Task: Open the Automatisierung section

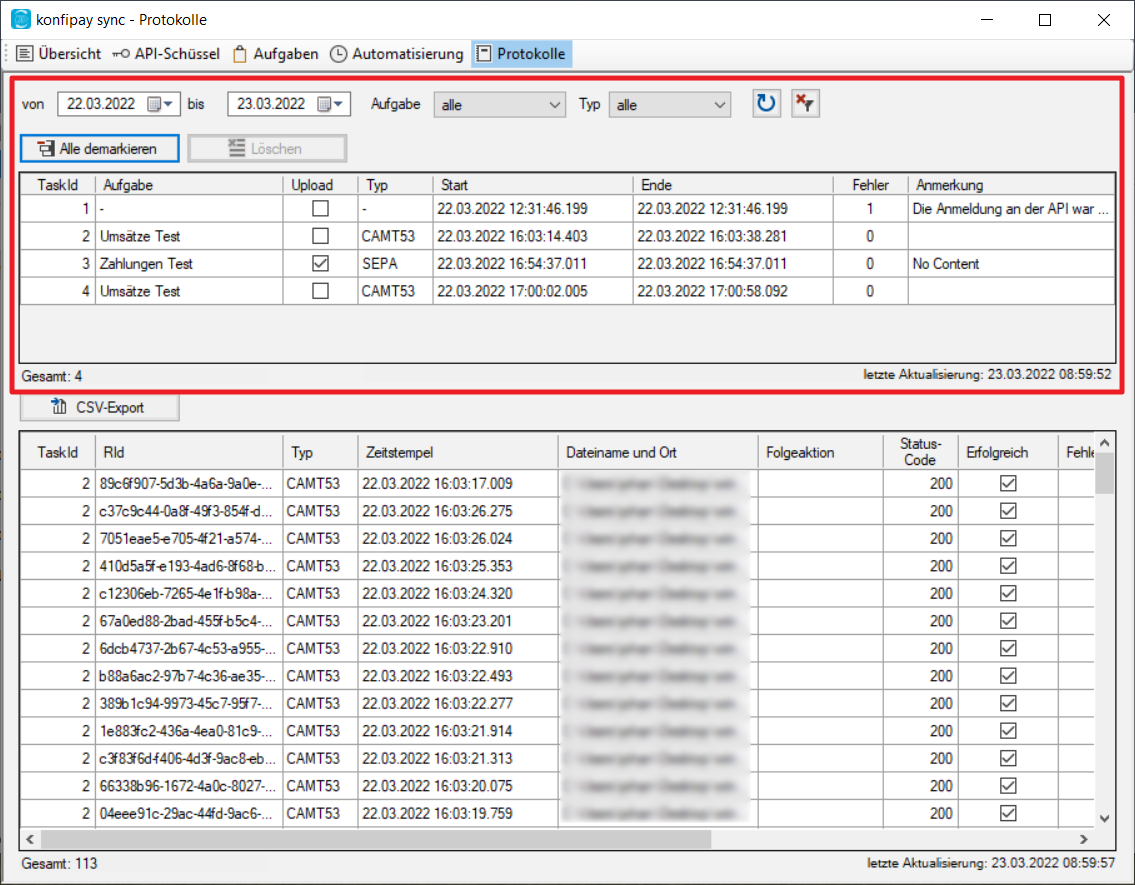Action: (x=397, y=54)
